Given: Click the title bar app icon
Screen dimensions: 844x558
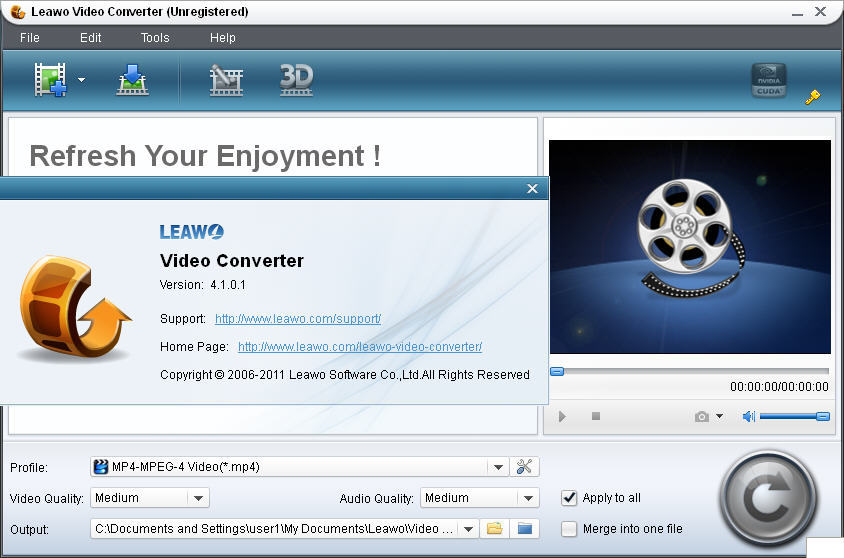Looking at the screenshot, I should 18,12.
